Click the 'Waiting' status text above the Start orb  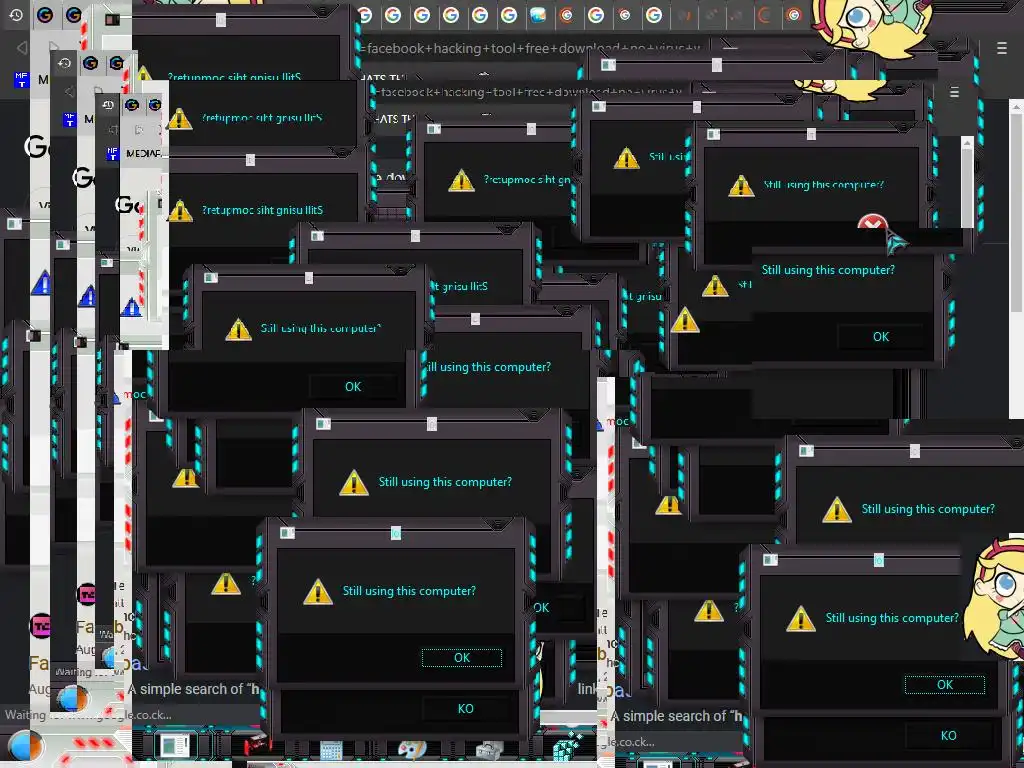pos(25,714)
